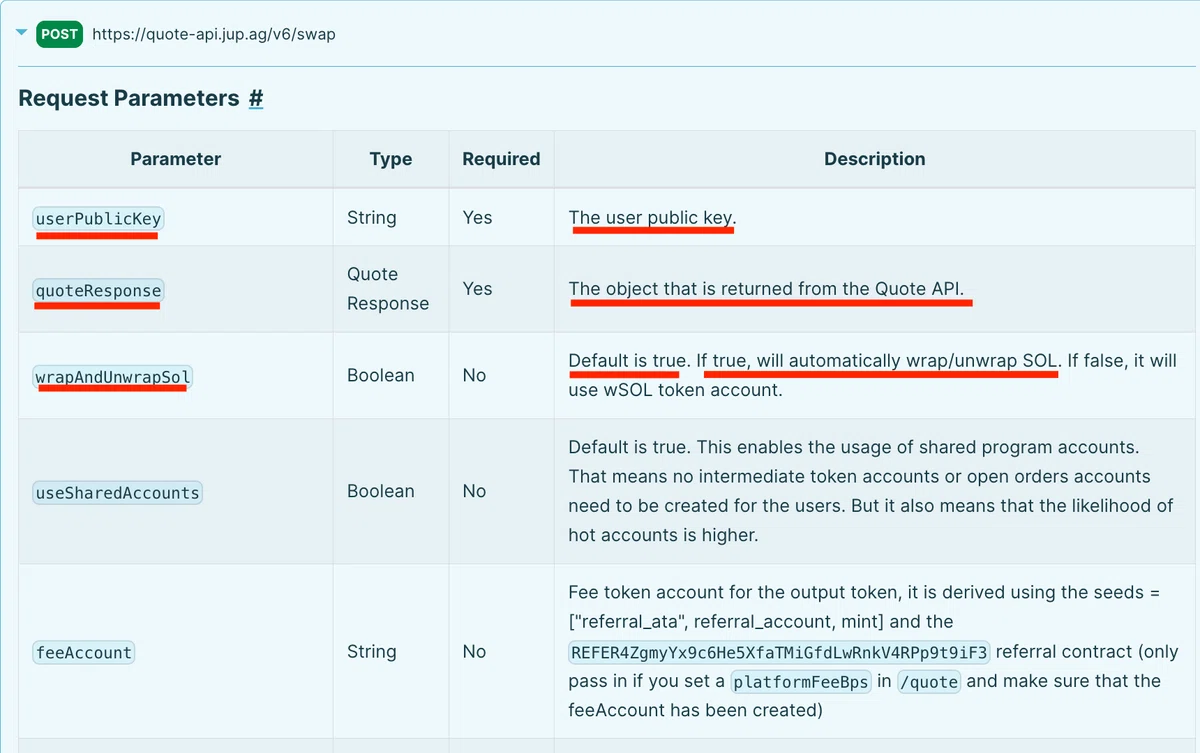Collapse the POST endpoint section arrow
1200x753 pixels.
click(x=21, y=33)
